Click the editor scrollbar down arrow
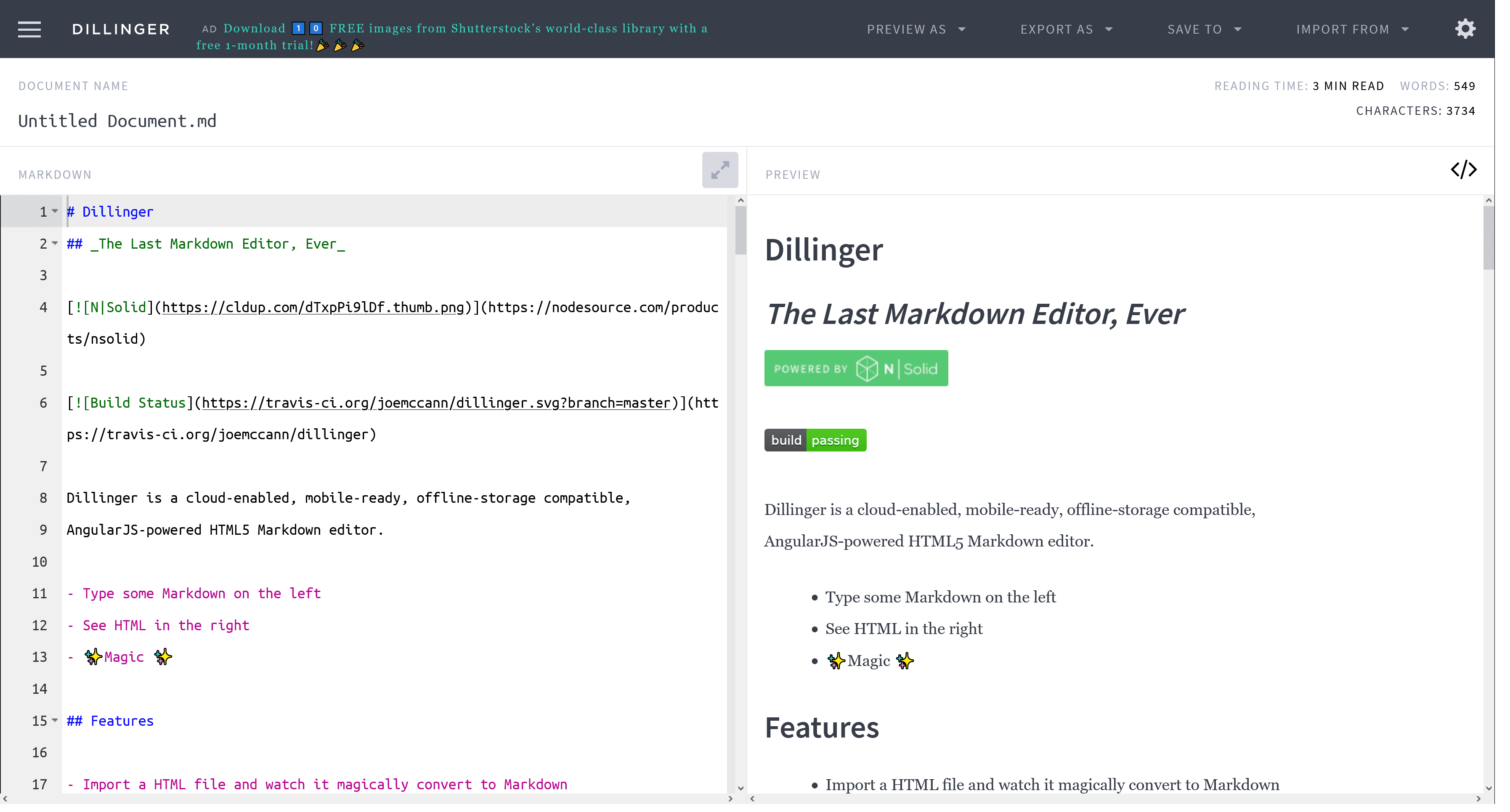 (x=740, y=788)
